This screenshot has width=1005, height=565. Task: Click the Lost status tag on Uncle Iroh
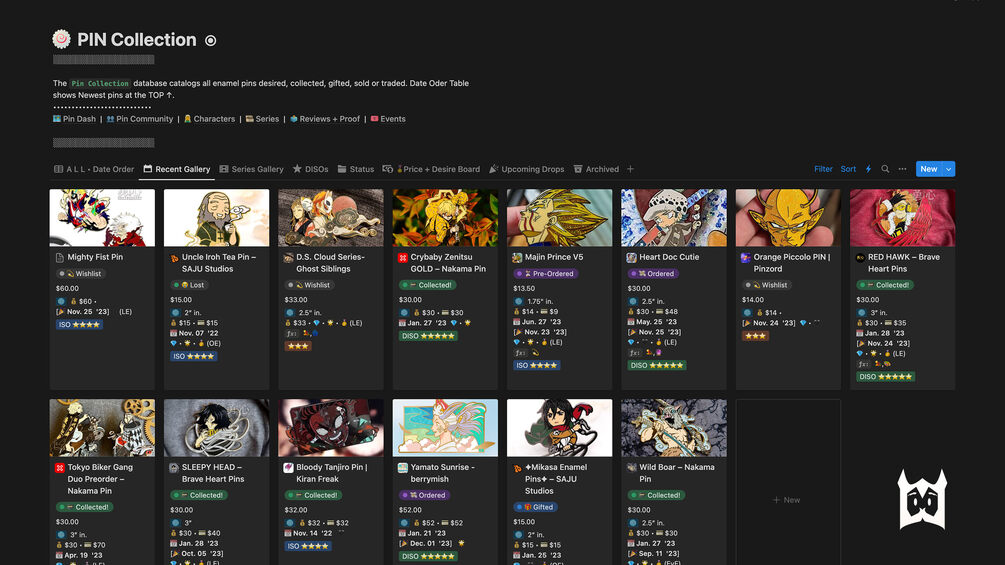point(189,285)
